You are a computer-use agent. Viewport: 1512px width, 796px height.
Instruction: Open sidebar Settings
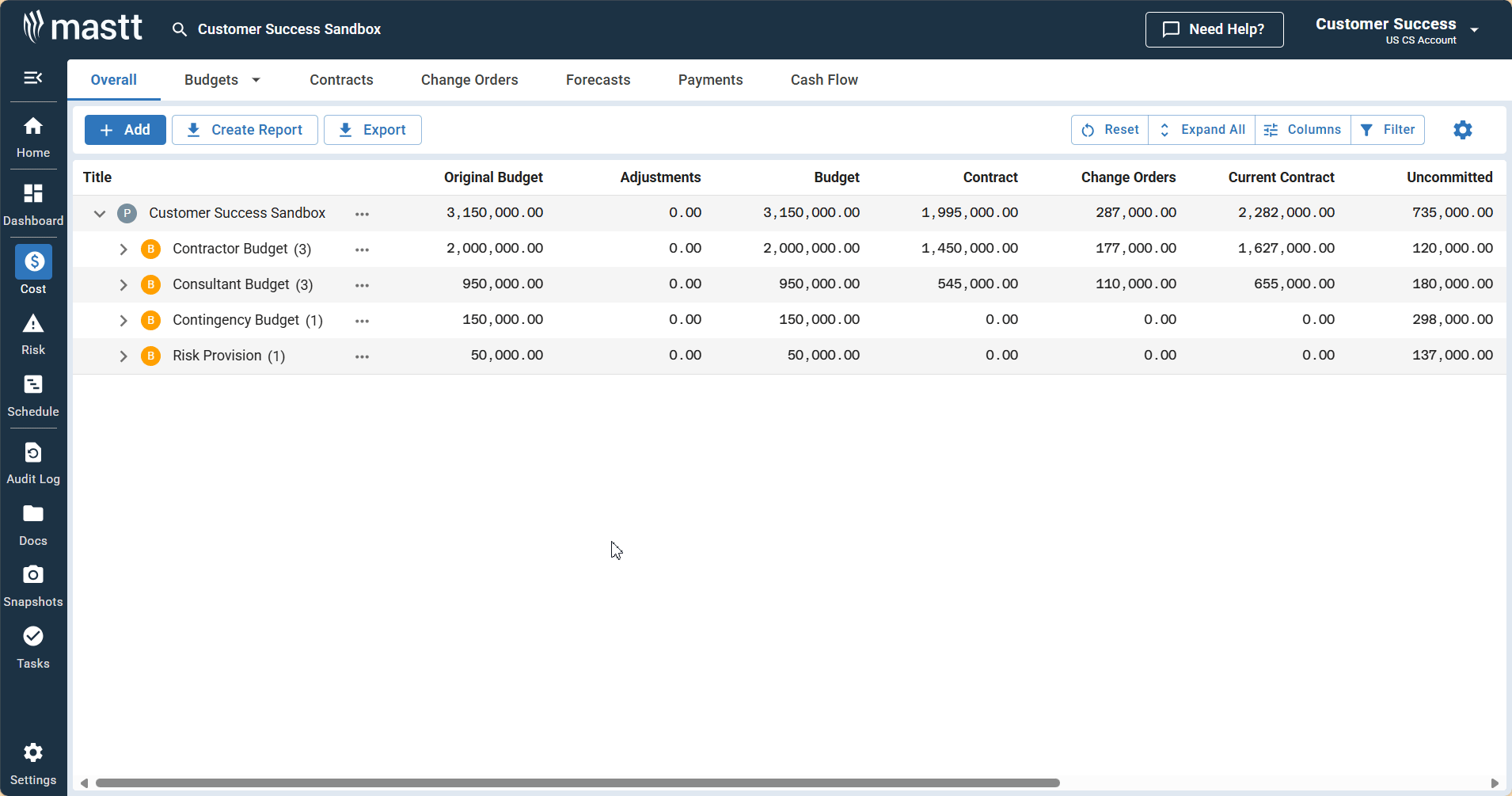[33, 764]
